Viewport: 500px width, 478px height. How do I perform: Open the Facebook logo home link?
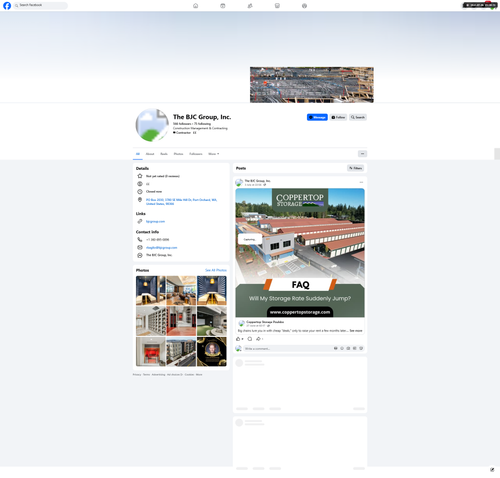(7, 6)
